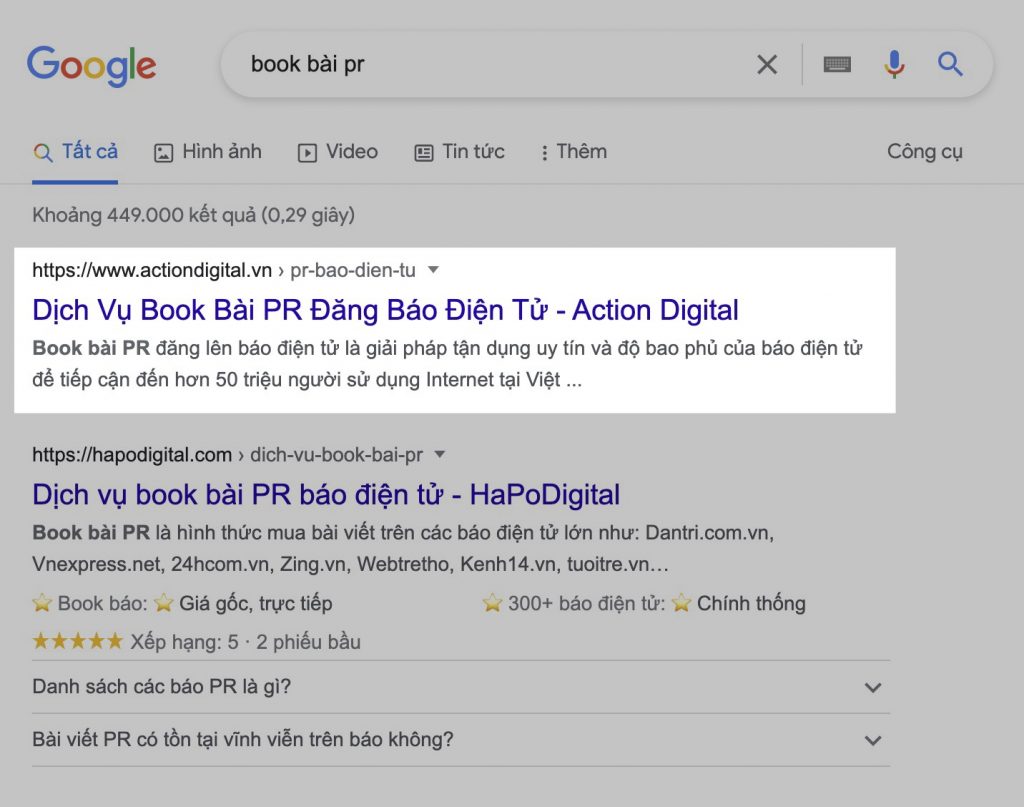
Task: Click the play icon beside 'Video'
Action: point(307,153)
